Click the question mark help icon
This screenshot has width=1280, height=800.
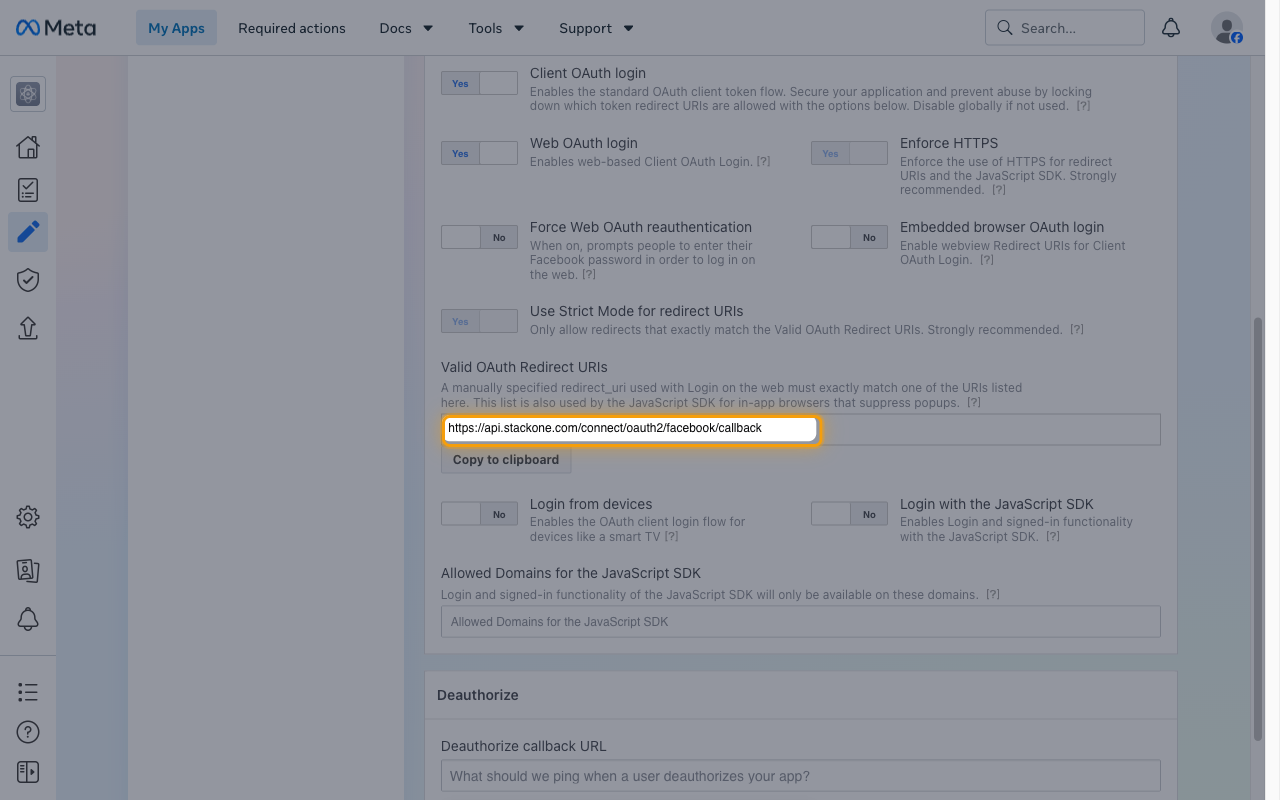pyautogui.click(x=28, y=732)
